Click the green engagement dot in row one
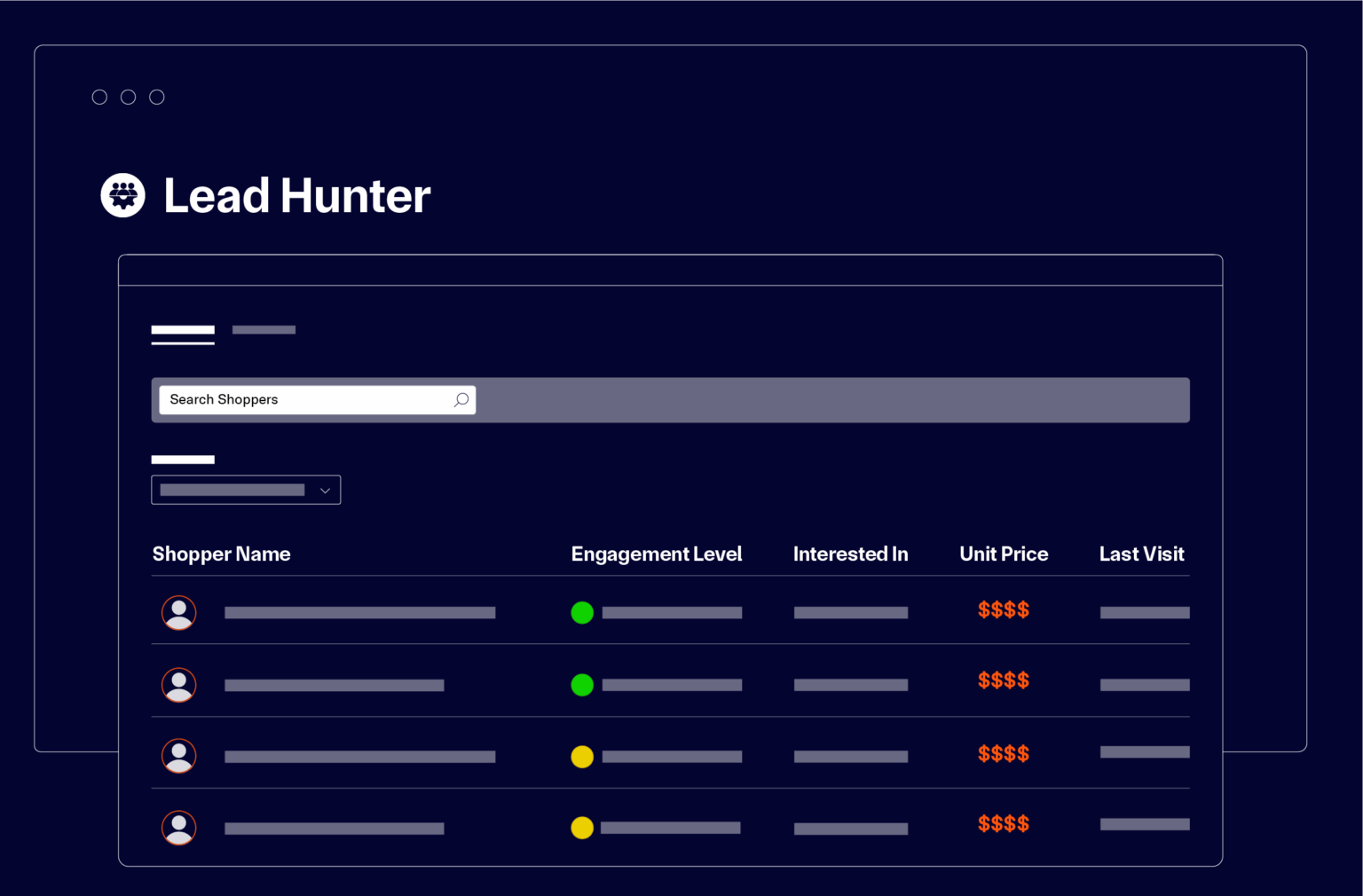Image resolution: width=1363 pixels, height=896 pixels. coord(582,612)
